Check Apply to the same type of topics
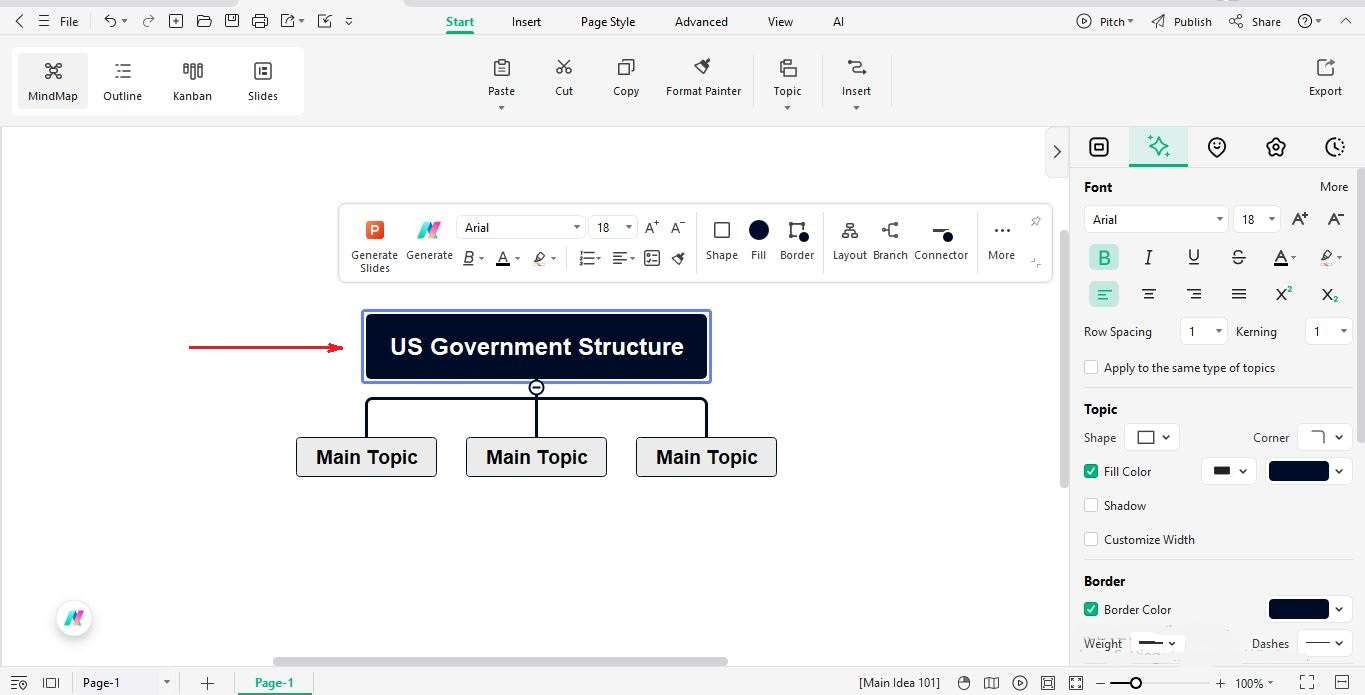 (x=1091, y=367)
